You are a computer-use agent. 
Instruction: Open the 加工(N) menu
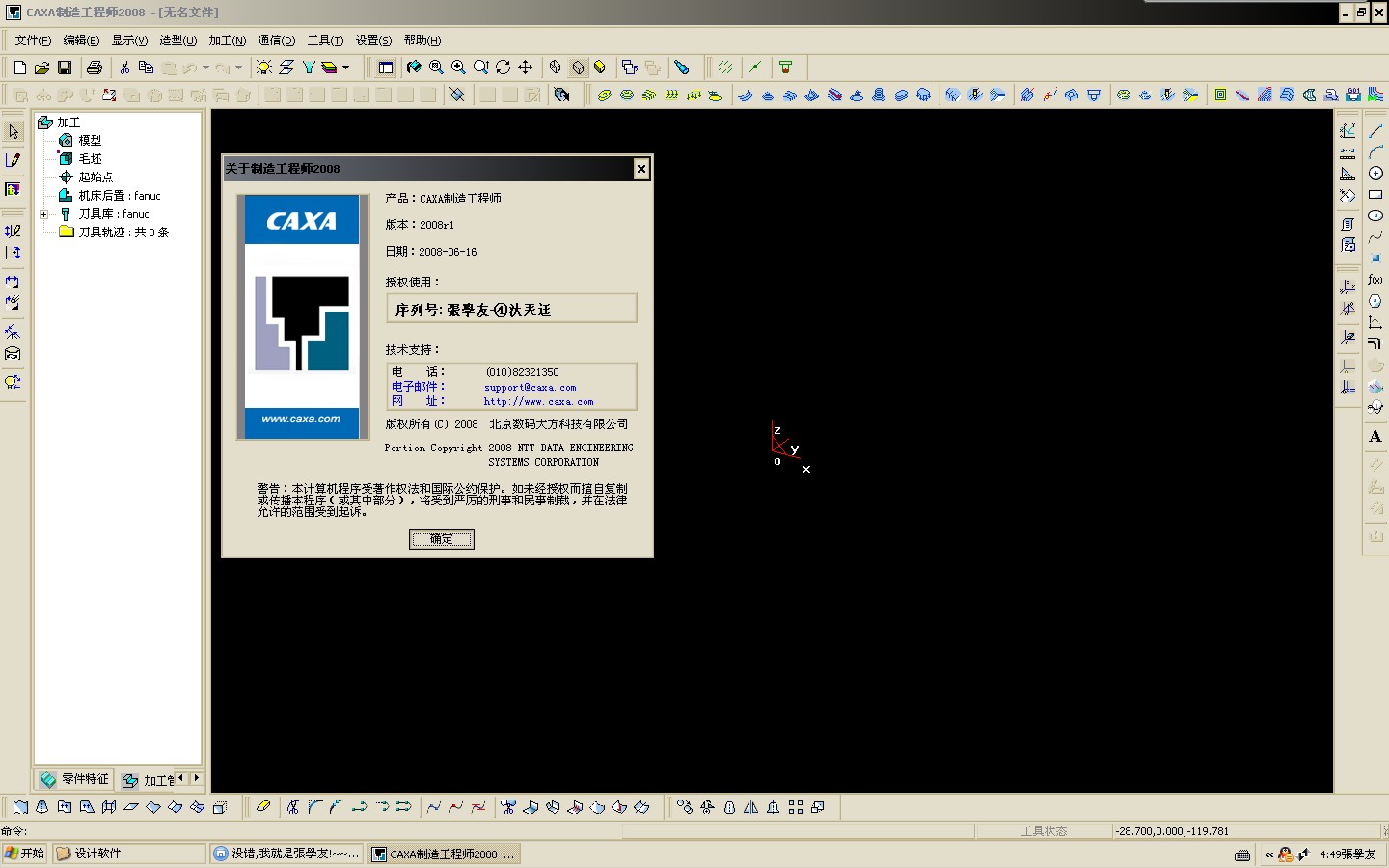(227, 41)
